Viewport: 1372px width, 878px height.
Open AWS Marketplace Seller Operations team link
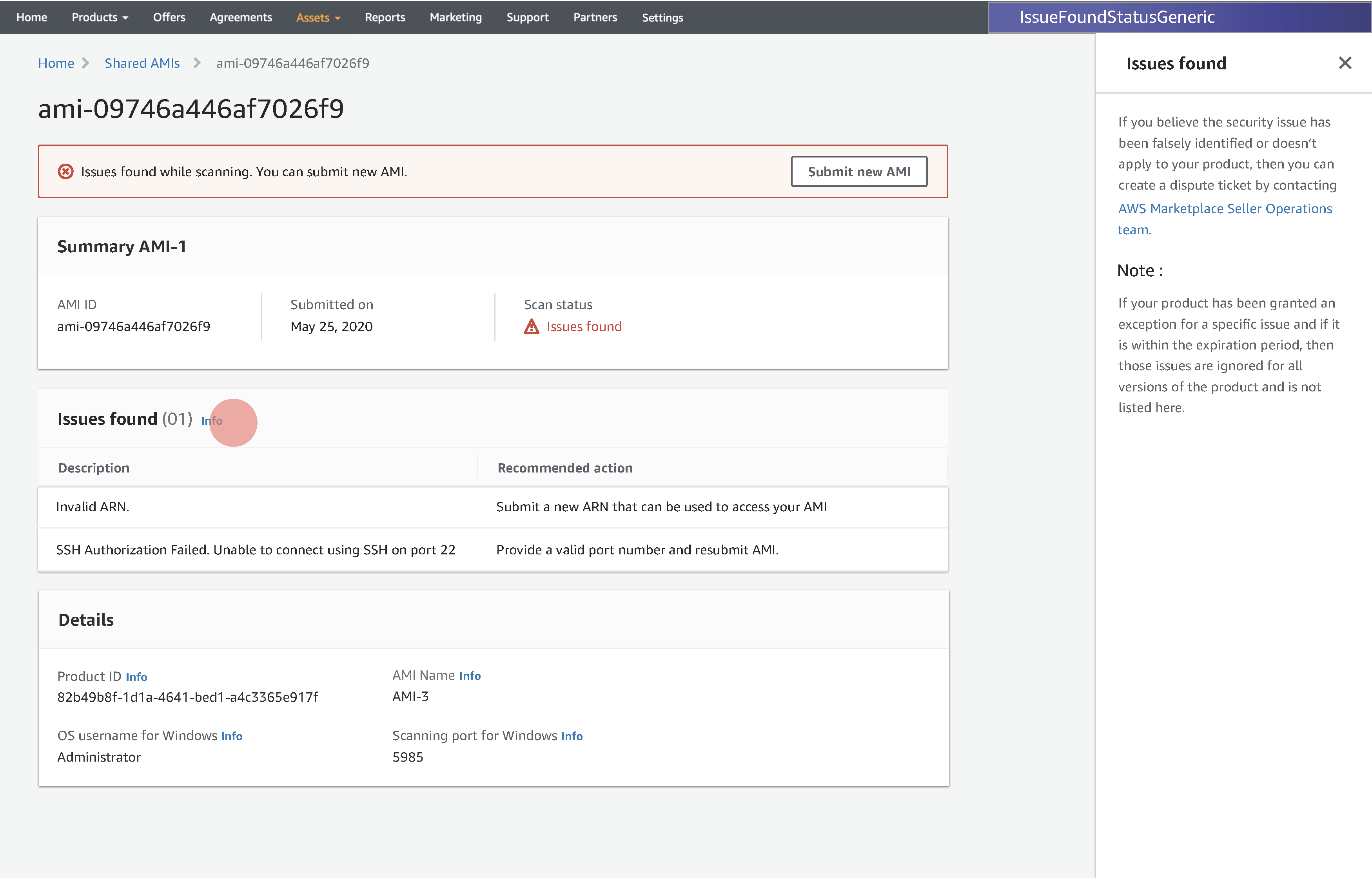click(1224, 209)
